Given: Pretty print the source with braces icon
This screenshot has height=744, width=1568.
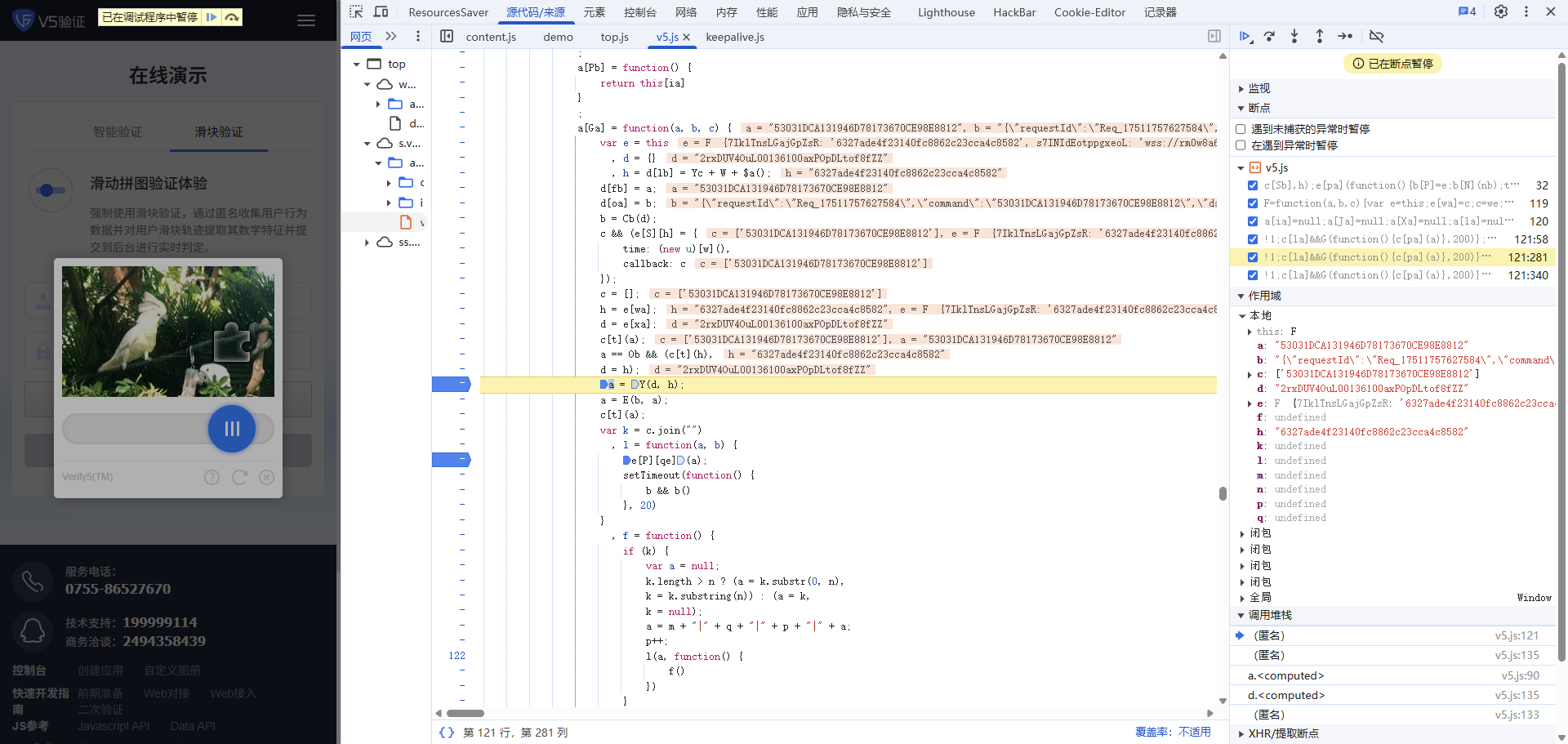Looking at the screenshot, I should [447, 733].
